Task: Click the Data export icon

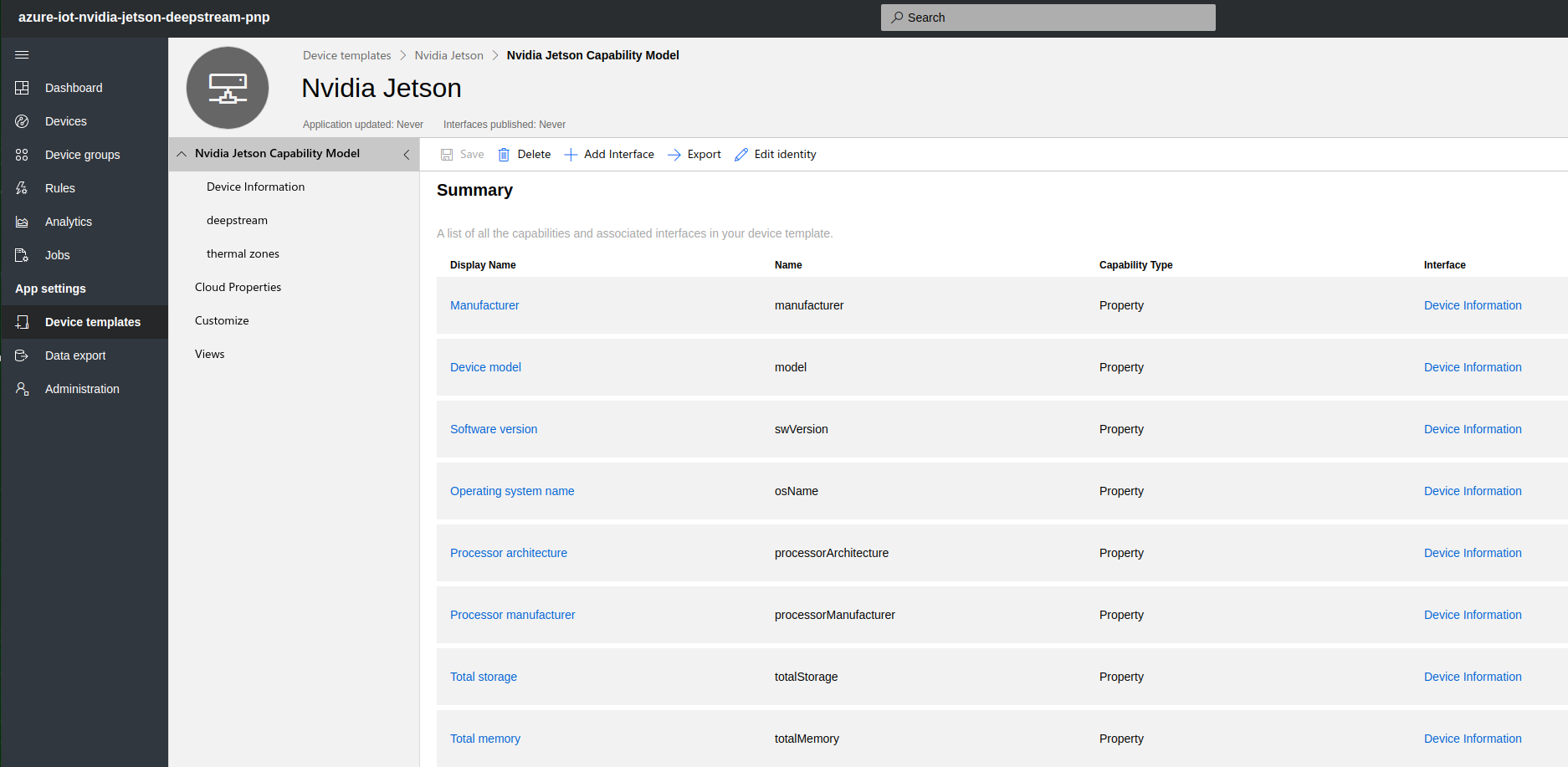Action: click(22, 355)
